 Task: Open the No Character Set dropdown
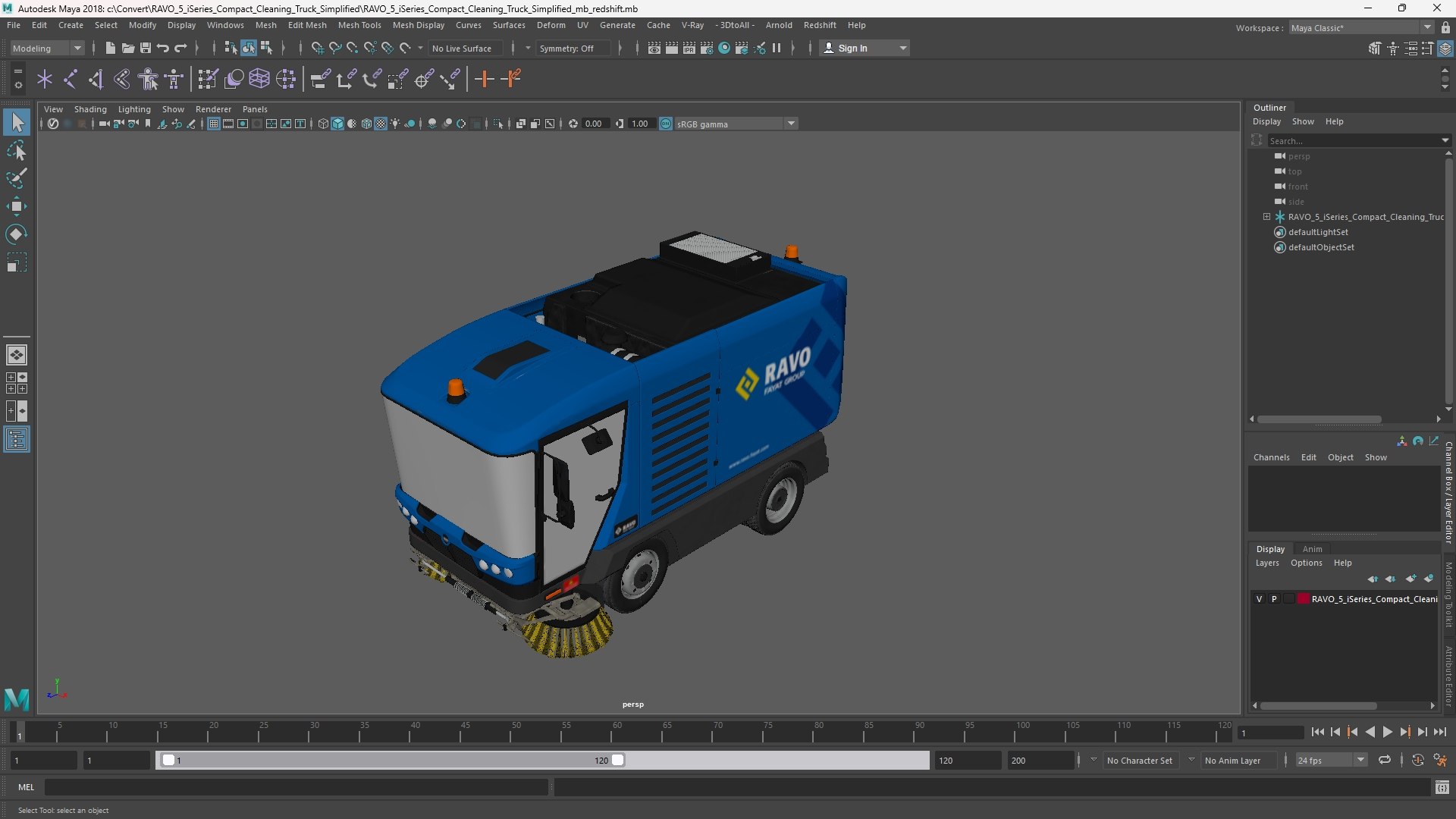click(1139, 760)
